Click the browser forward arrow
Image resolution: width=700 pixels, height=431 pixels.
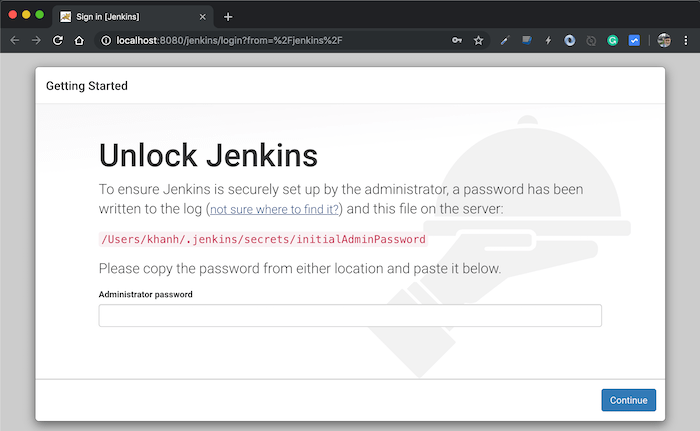(36, 41)
